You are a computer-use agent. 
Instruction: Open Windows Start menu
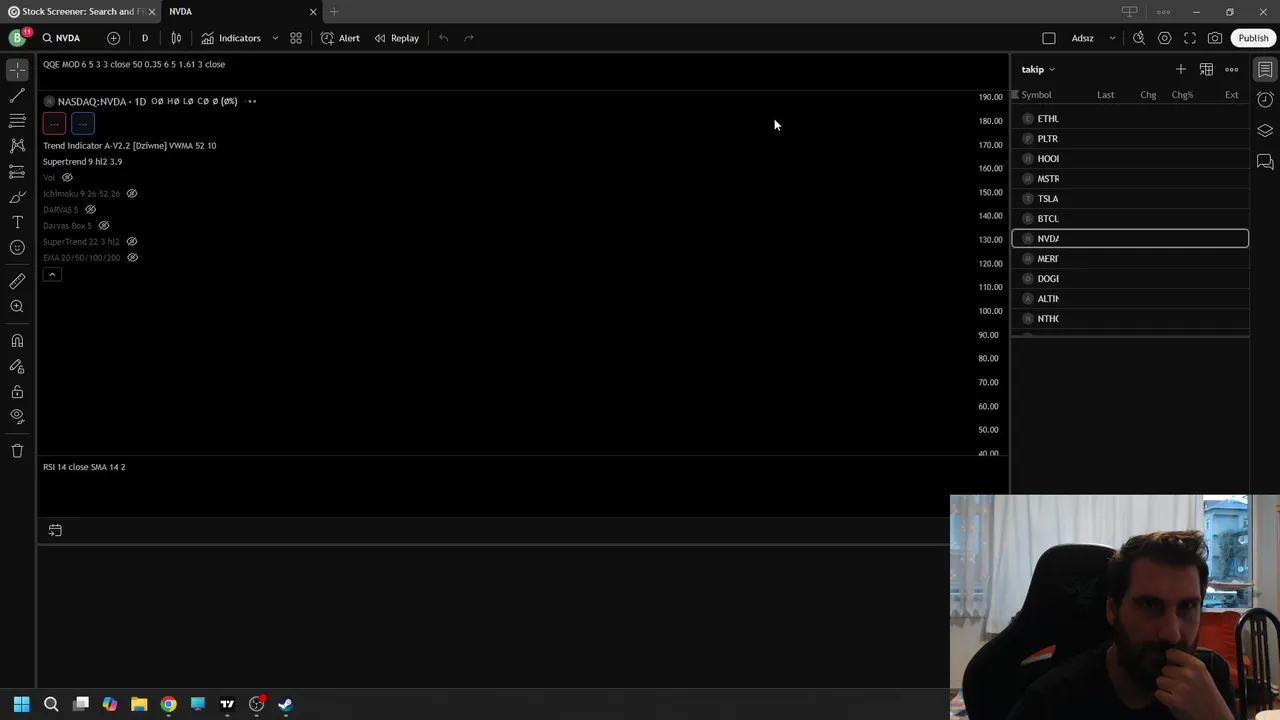click(x=21, y=704)
